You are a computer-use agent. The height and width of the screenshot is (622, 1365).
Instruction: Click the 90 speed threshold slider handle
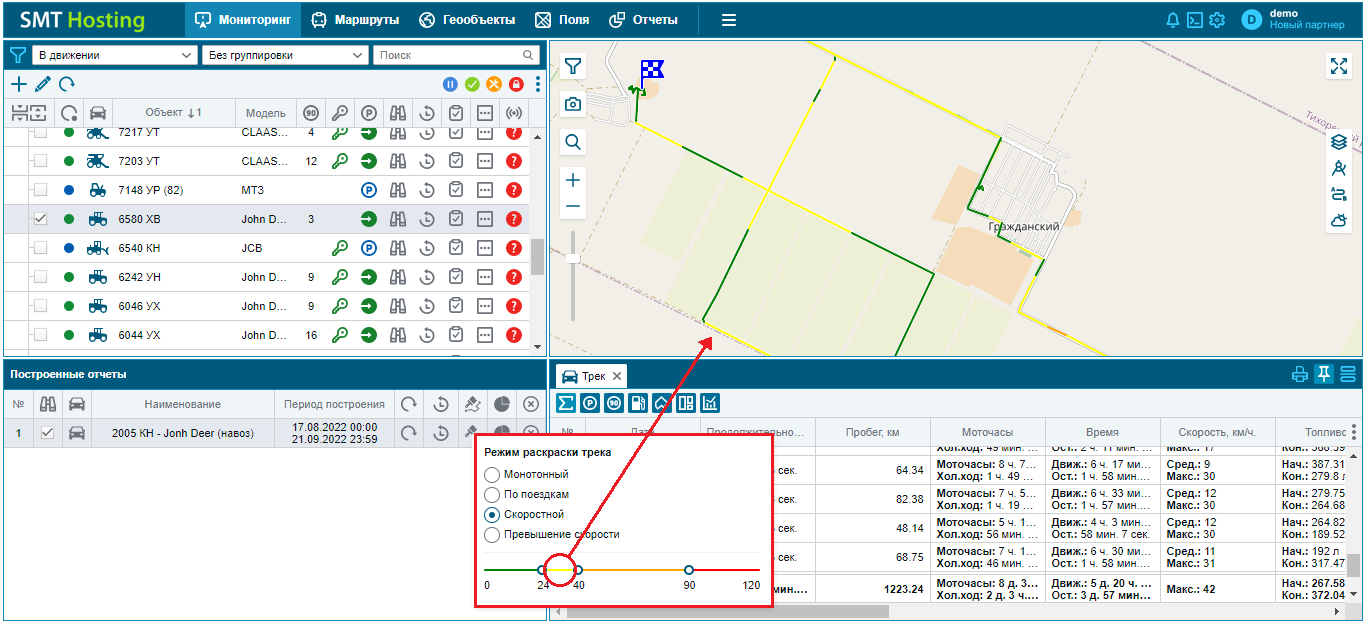(x=689, y=570)
